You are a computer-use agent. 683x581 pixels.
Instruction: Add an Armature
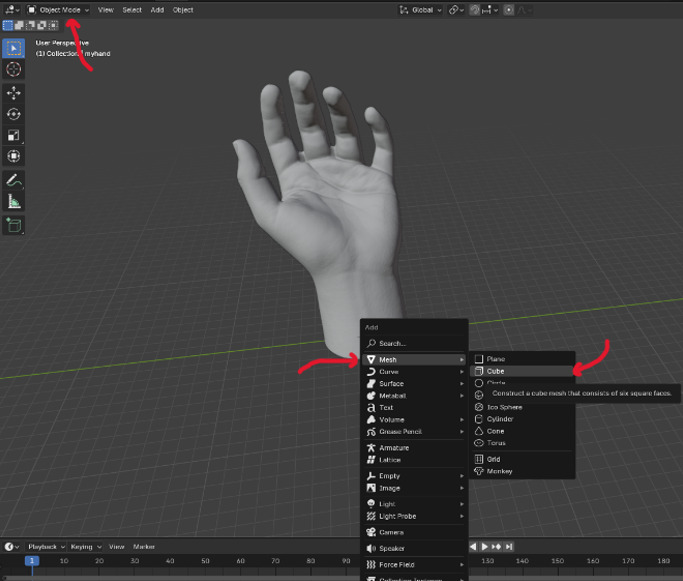point(414,448)
